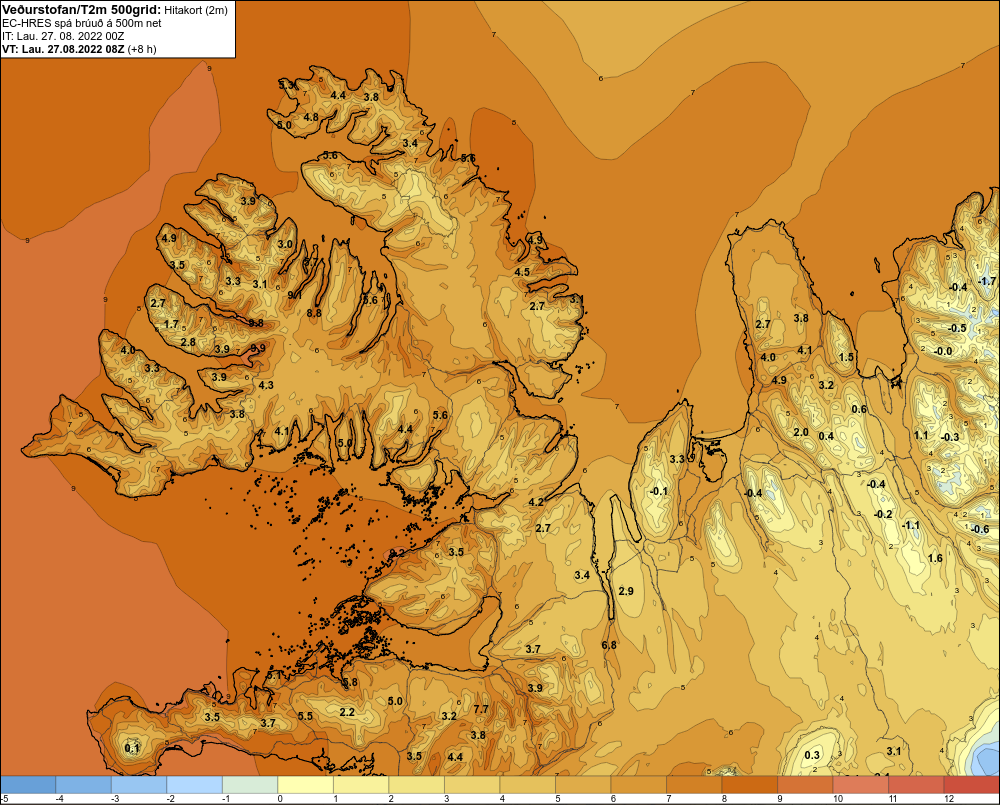The width and height of the screenshot is (1000, 805).
Task: Click the legend tick label 10
Action: pos(838,799)
